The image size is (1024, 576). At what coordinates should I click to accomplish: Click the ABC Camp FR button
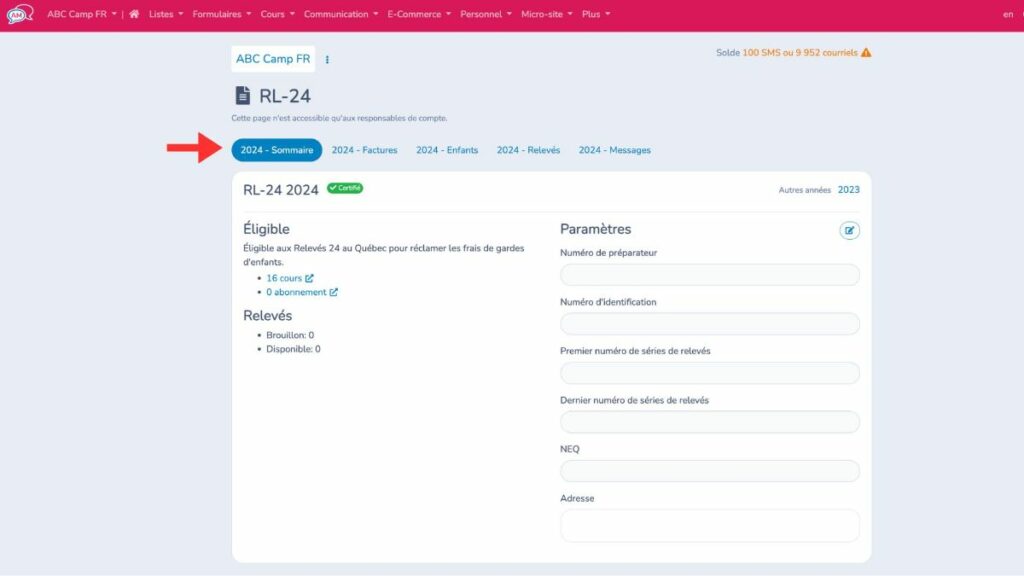(x=273, y=59)
